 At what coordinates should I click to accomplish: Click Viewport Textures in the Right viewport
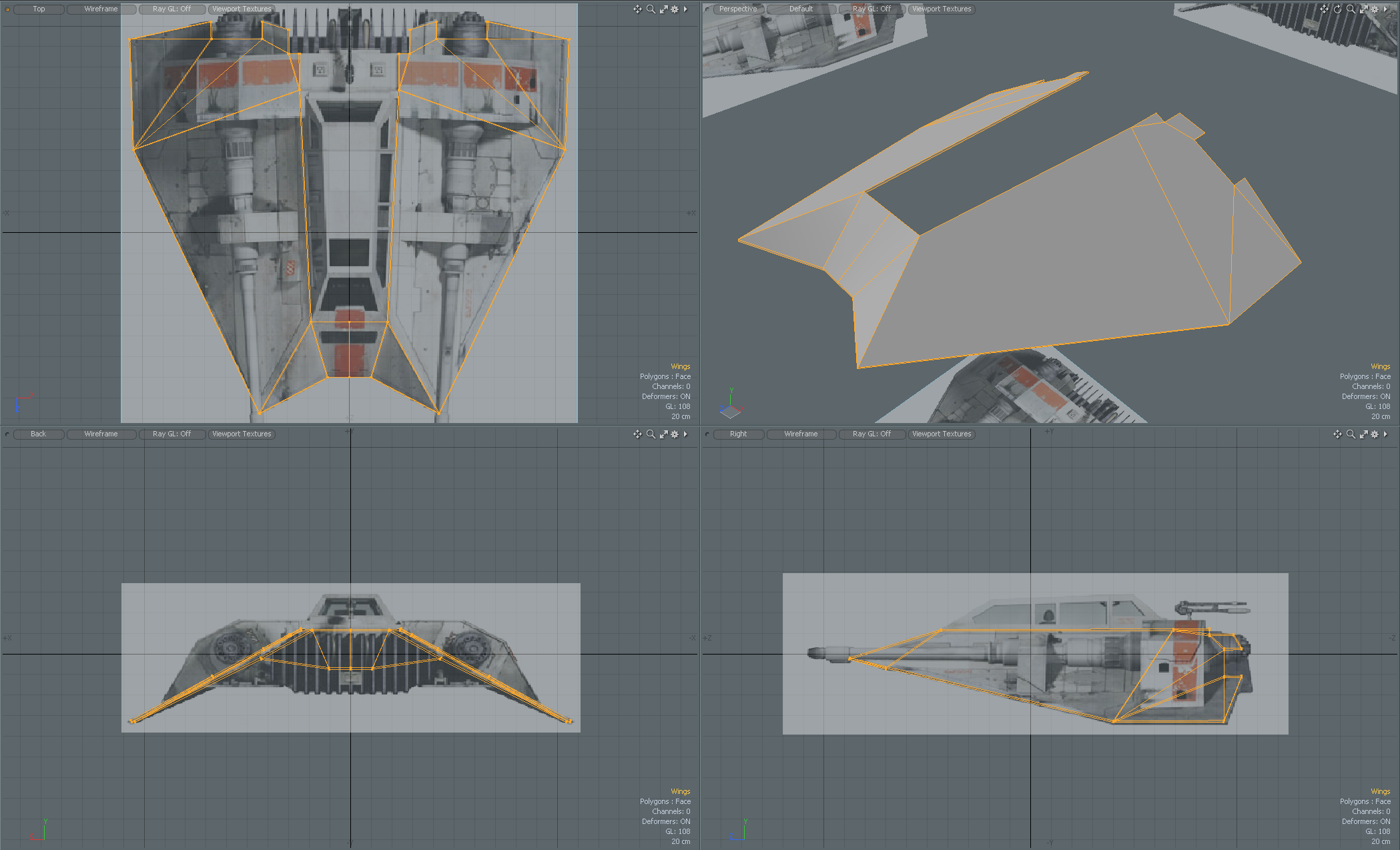pyautogui.click(x=942, y=434)
